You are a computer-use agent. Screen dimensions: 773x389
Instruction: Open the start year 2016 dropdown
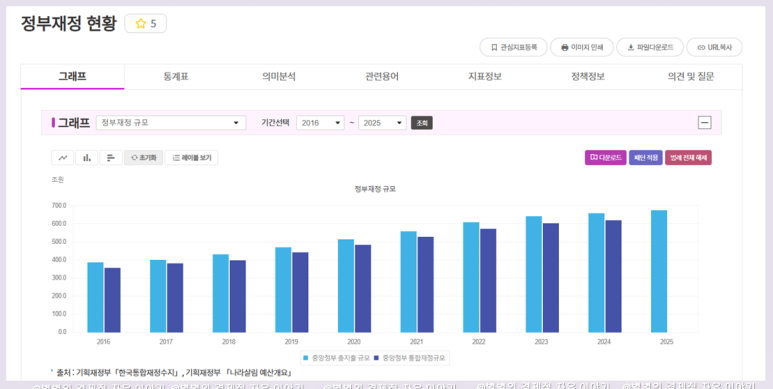pos(320,123)
